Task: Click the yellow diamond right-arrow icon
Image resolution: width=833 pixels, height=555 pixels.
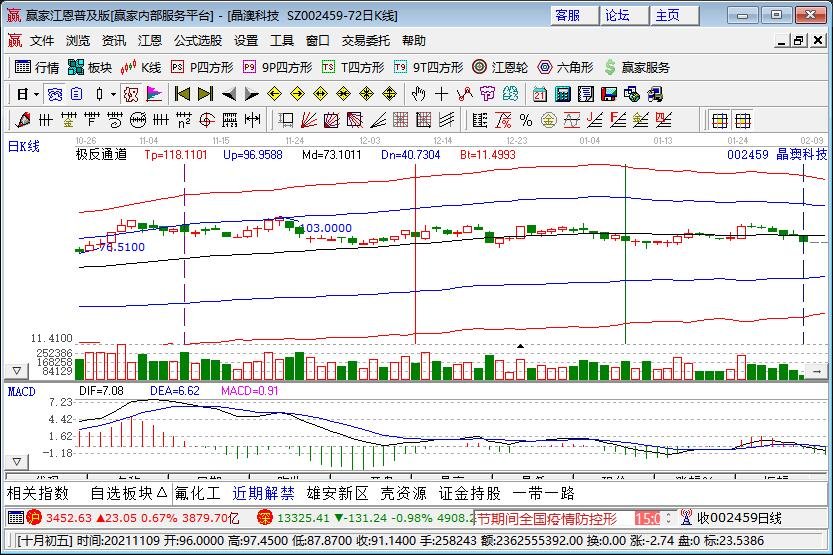Action: [298, 94]
